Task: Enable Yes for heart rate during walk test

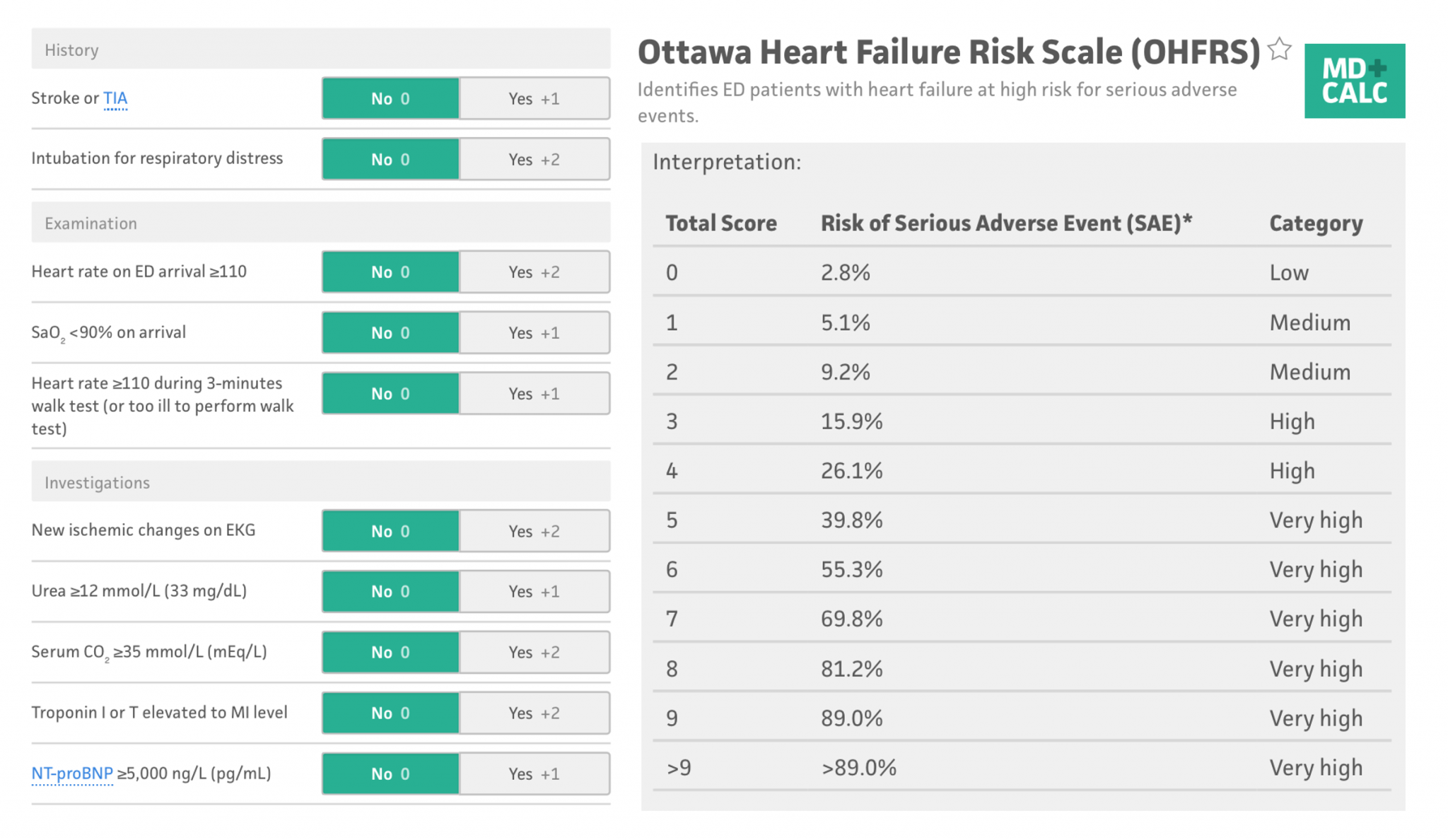Action: tap(534, 393)
